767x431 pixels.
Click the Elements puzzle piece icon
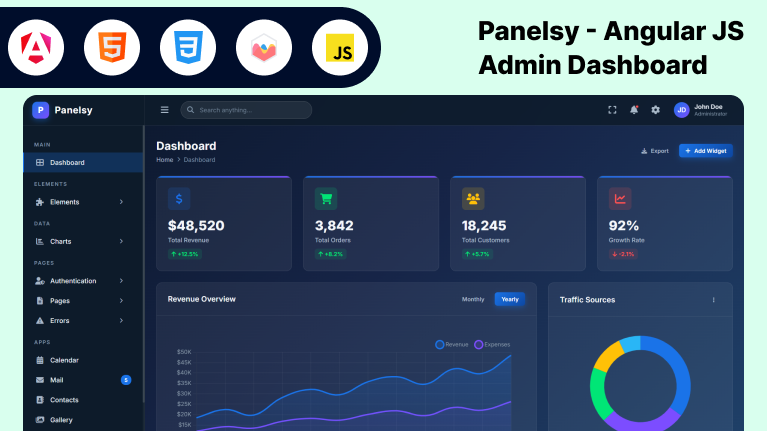click(x=40, y=202)
